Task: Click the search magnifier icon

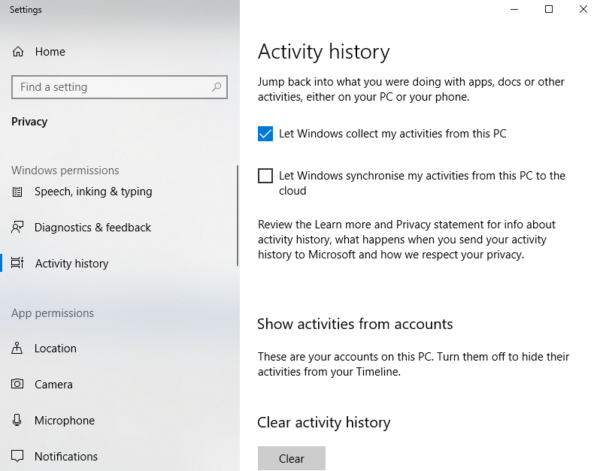Action: click(217, 87)
